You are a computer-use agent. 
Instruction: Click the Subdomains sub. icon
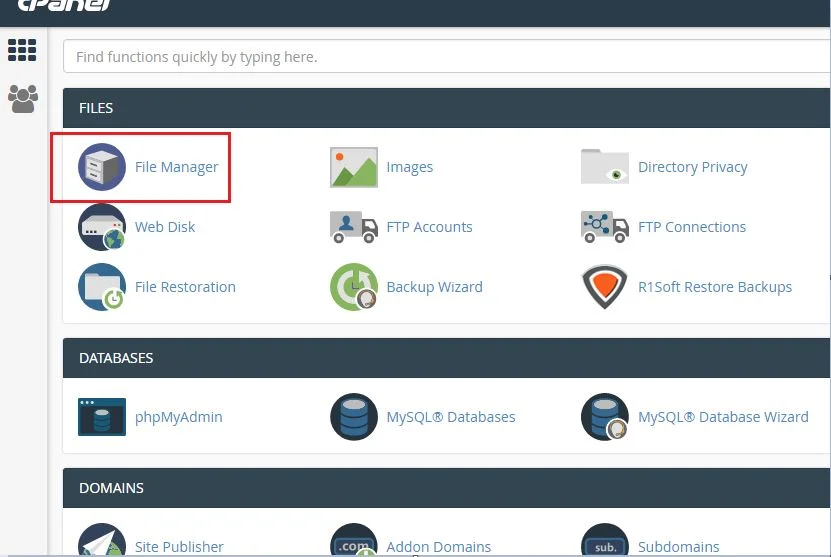605,540
